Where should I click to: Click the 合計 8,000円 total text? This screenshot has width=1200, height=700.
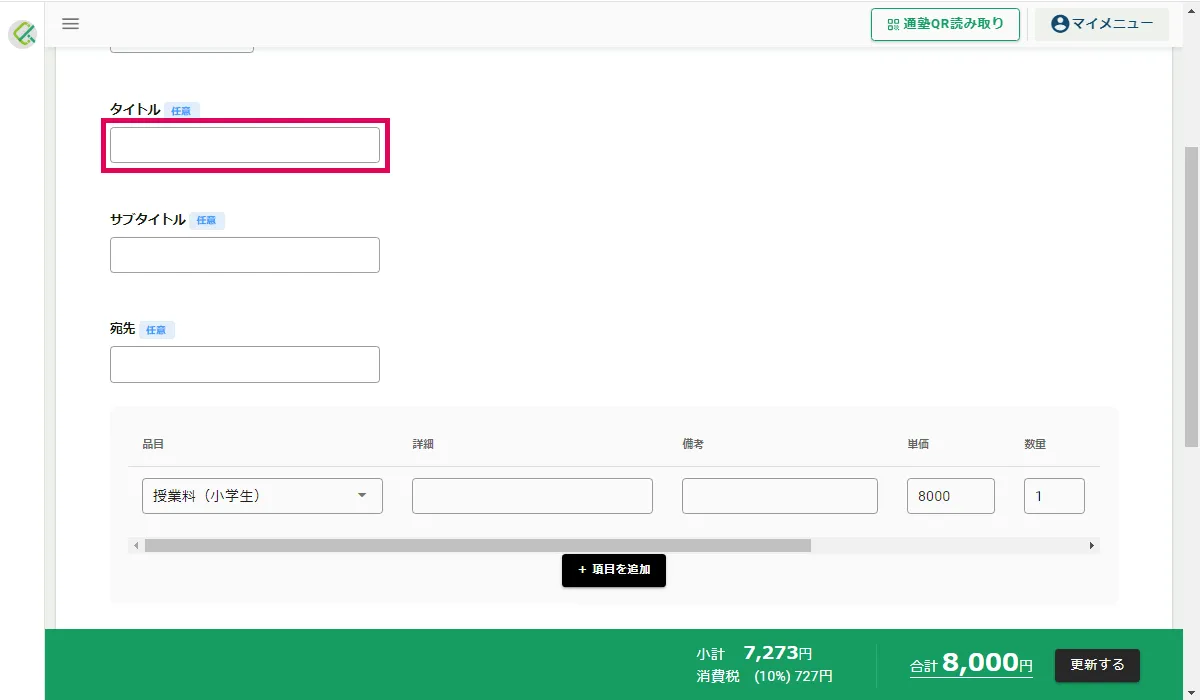click(971, 664)
